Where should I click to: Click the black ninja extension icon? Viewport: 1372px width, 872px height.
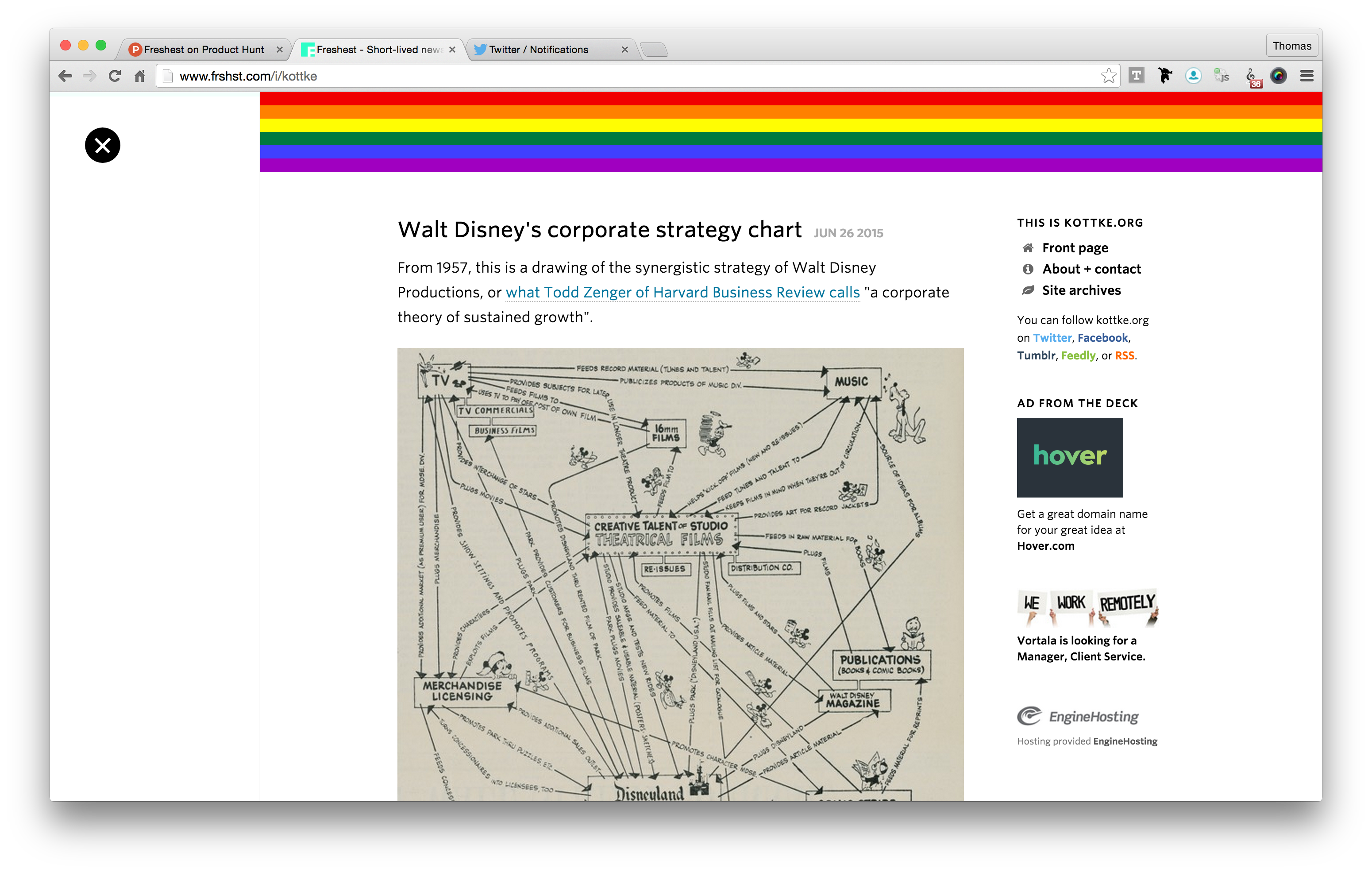1164,76
